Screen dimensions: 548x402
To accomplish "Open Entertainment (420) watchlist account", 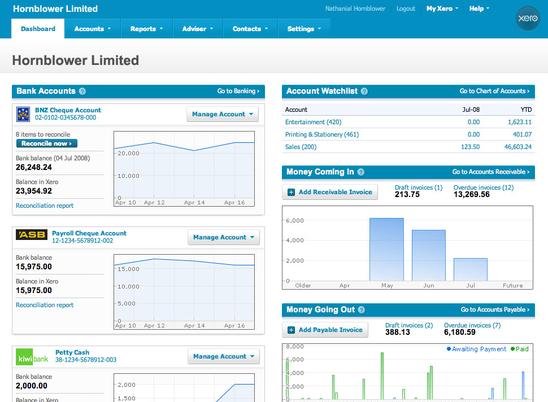I will (x=313, y=122).
